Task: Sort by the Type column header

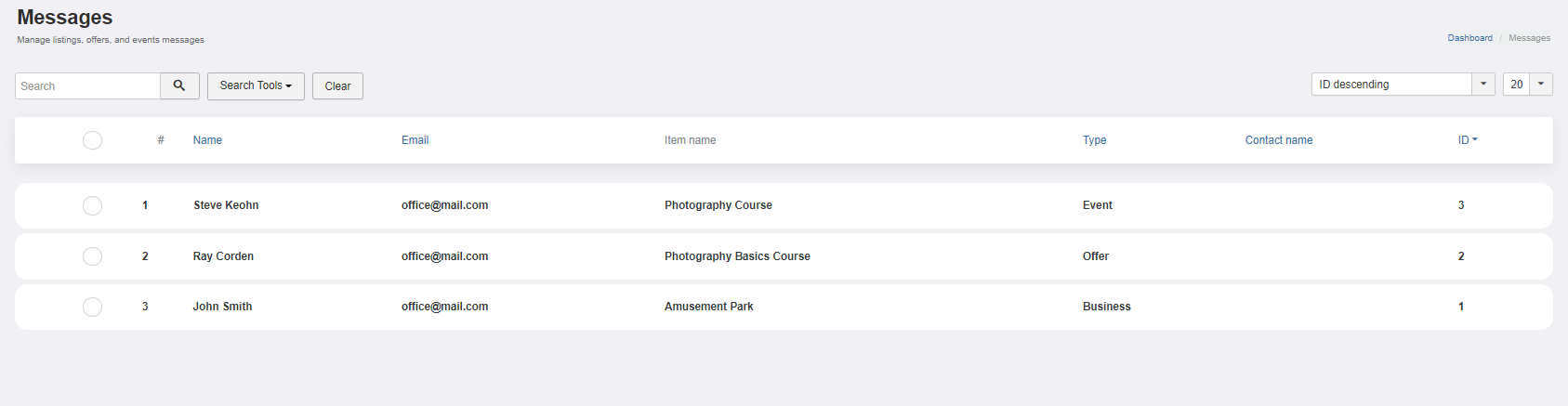Action: 1094,140
